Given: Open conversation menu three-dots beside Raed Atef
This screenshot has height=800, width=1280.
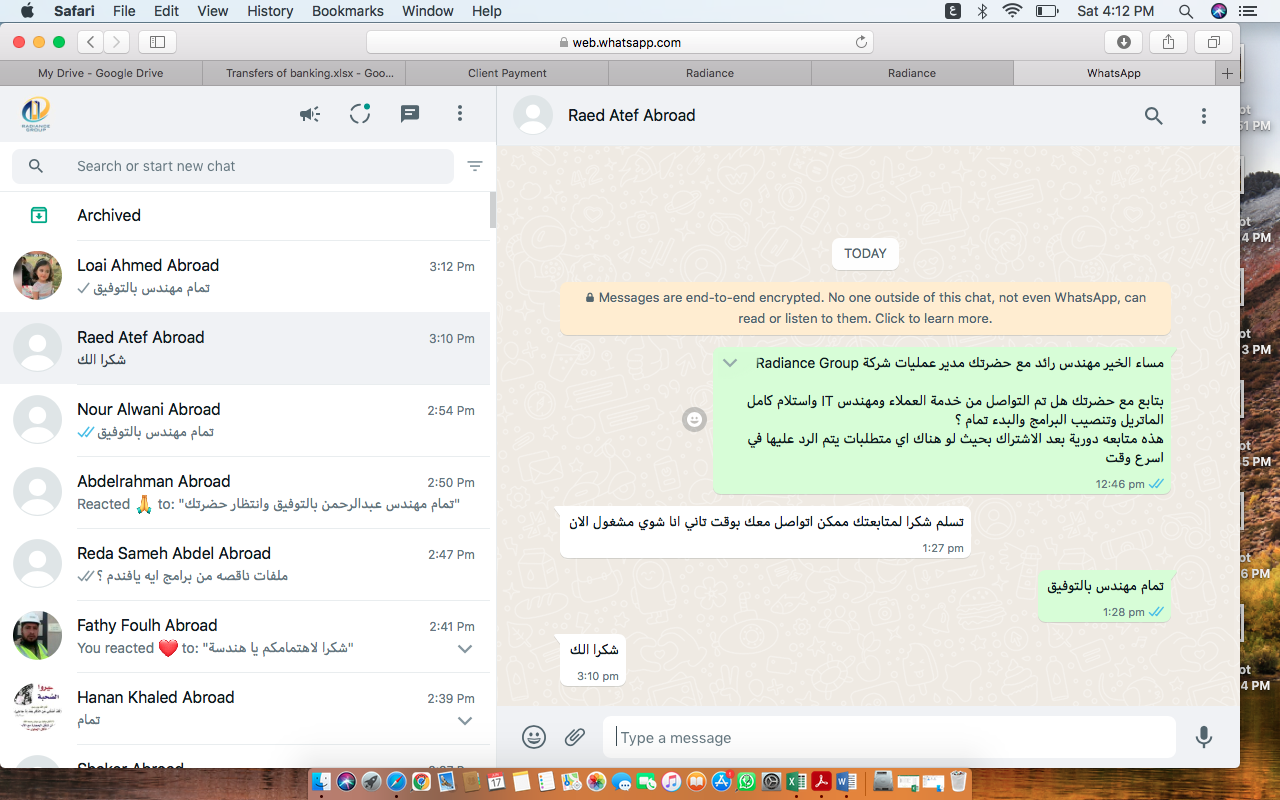Looking at the screenshot, I should (x=1204, y=116).
